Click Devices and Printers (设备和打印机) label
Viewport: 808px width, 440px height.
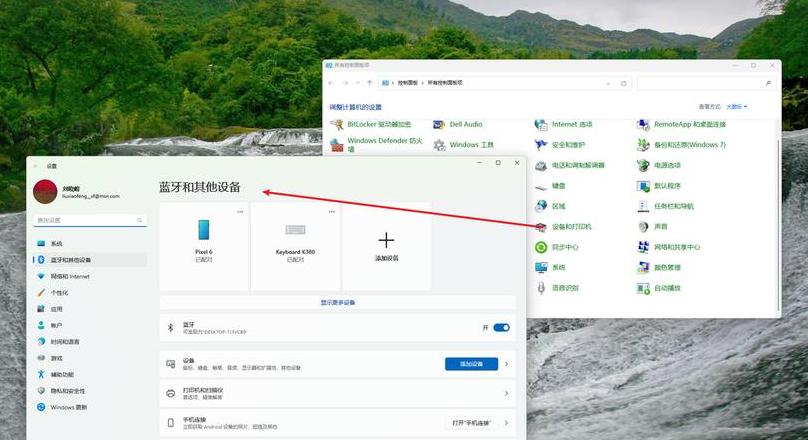[x=571, y=227]
